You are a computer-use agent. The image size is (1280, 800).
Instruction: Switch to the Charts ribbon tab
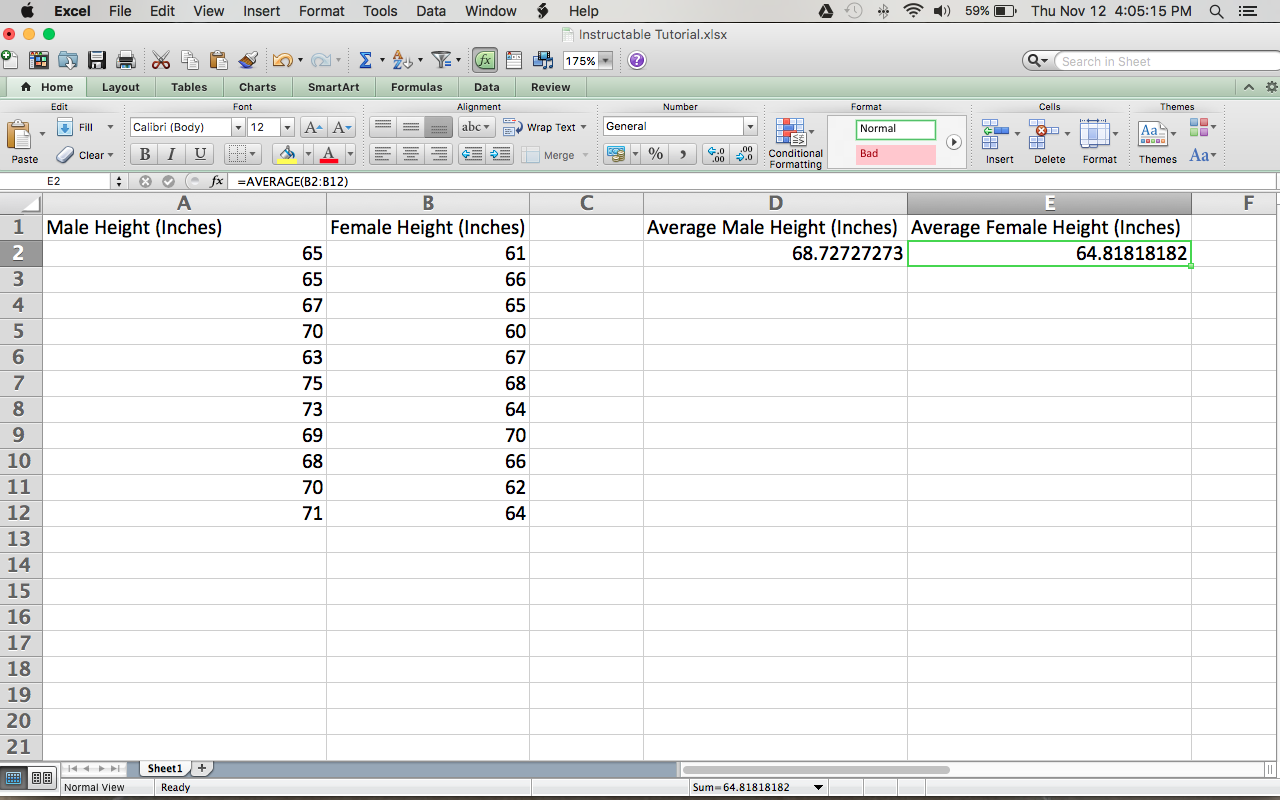click(x=258, y=87)
